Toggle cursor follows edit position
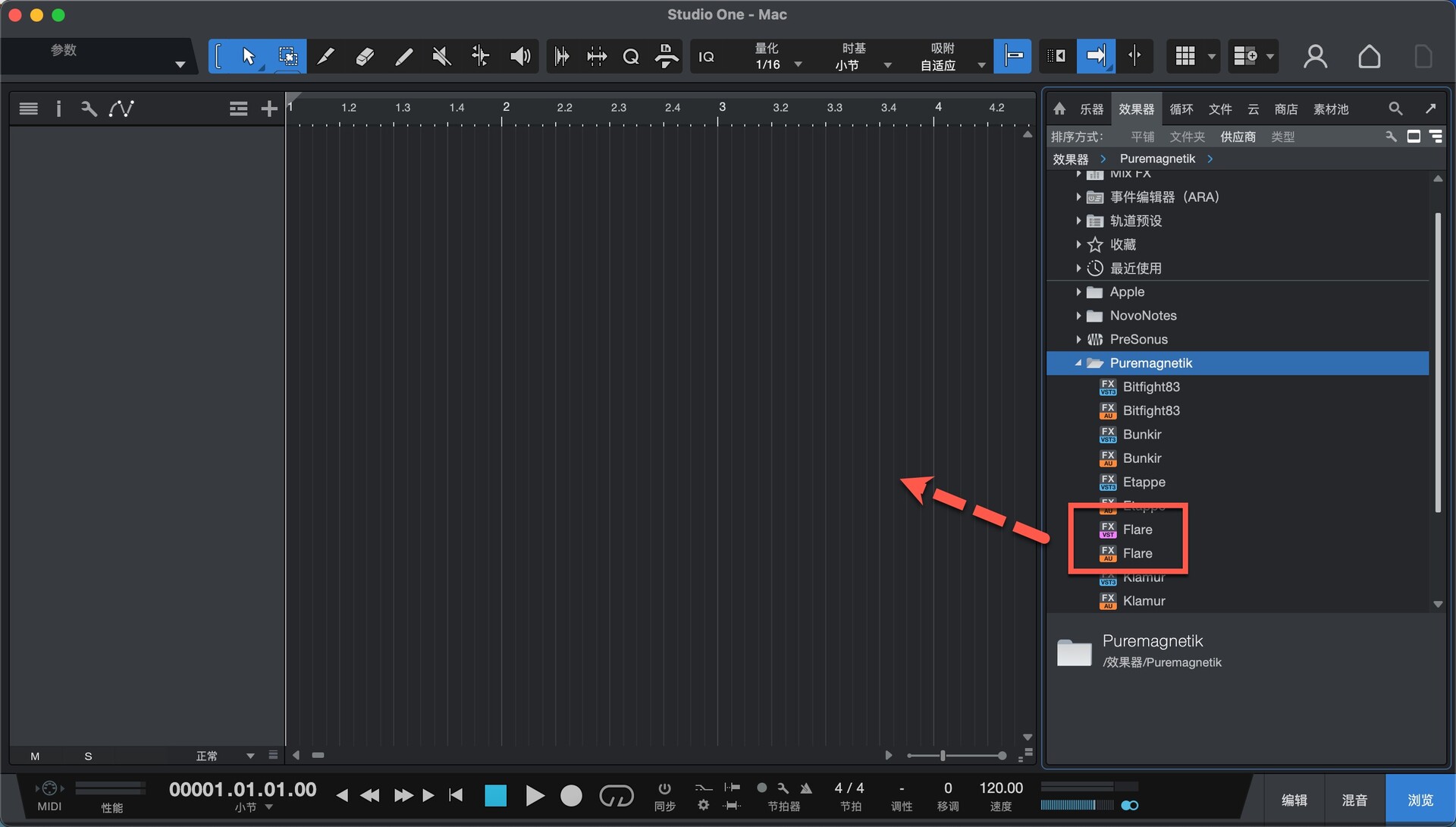Screen dimensions: 1456x827 tap(1134, 56)
